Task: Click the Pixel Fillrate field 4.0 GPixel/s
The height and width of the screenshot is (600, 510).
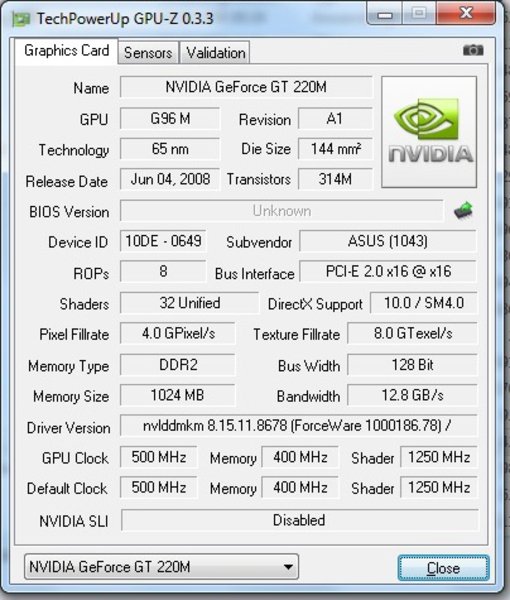Action: (178, 333)
